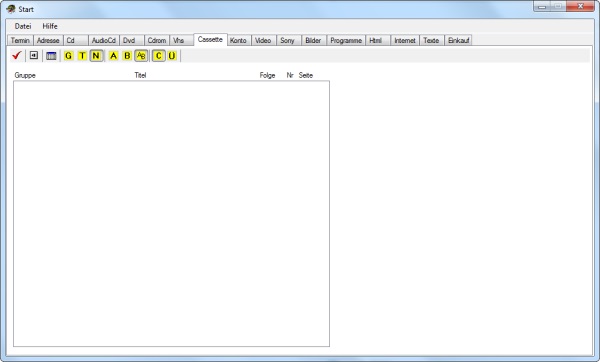Image resolution: width=600 pixels, height=362 pixels.
Task: Switch to the Sony tab
Action: pyautogui.click(x=289, y=40)
